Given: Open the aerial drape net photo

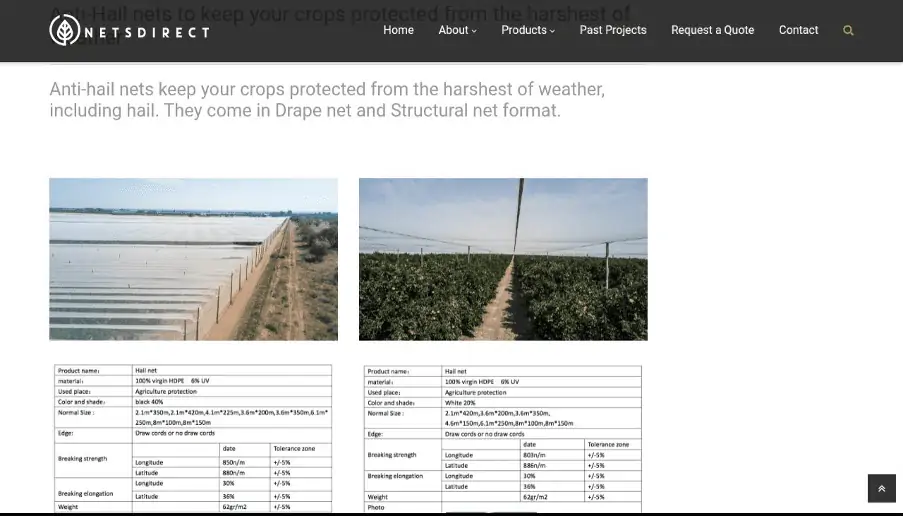Looking at the screenshot, I should click(193, 259).
